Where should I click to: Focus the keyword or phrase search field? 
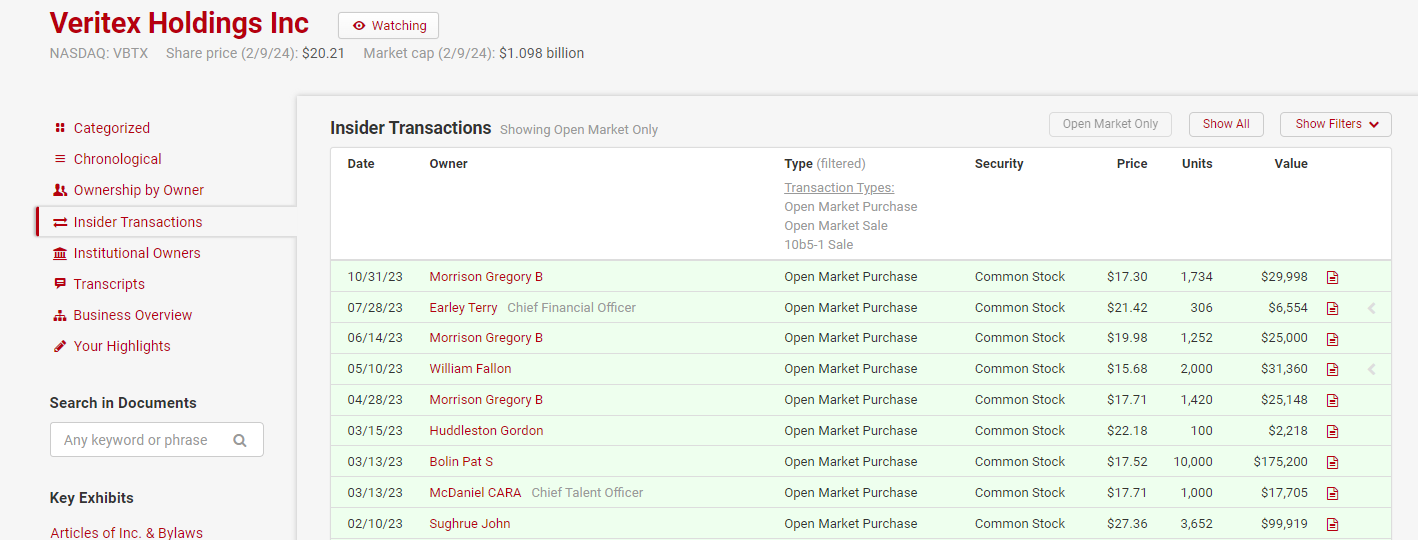(157, 440)
